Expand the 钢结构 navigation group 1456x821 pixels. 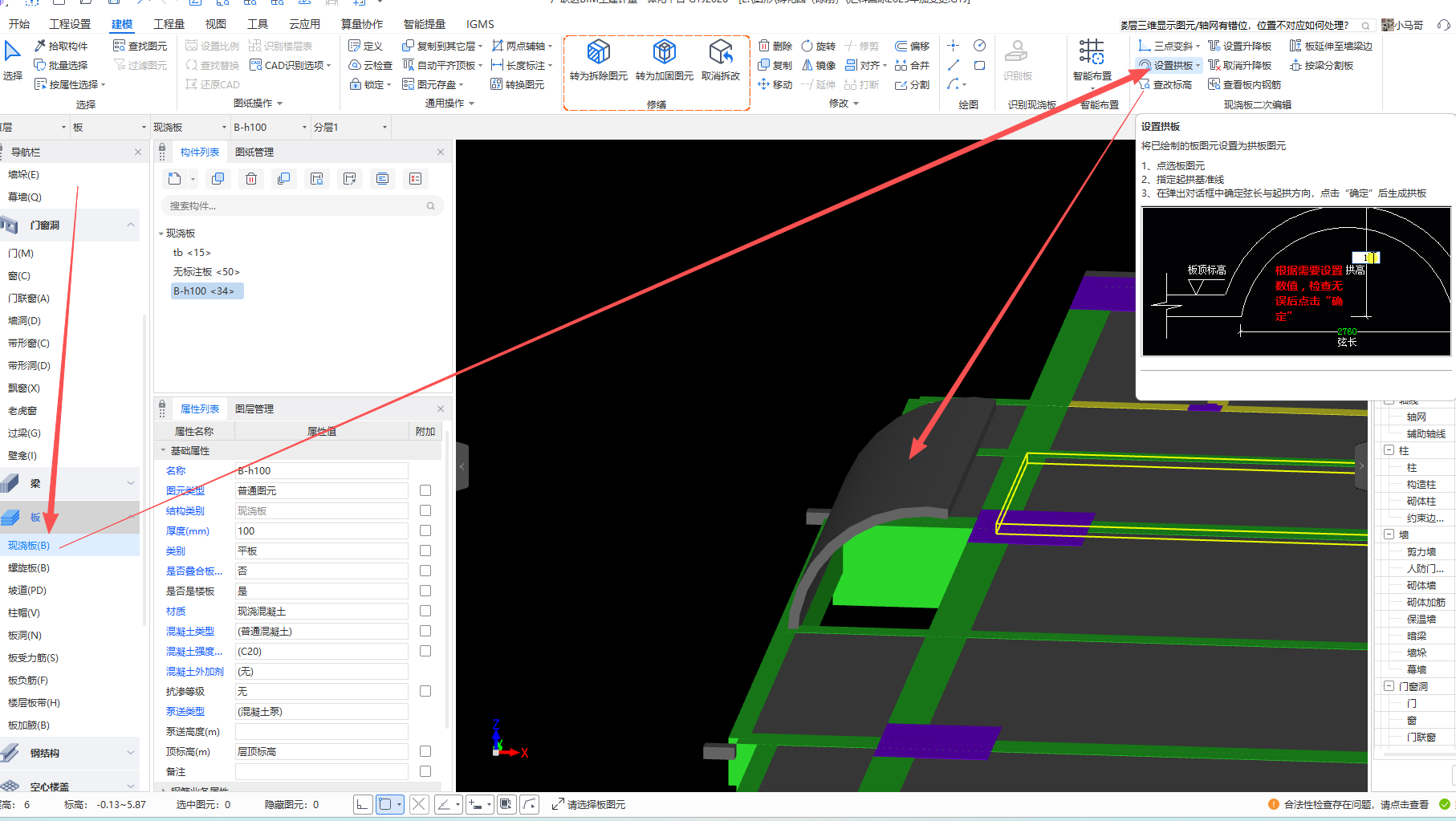pos(131,753)
